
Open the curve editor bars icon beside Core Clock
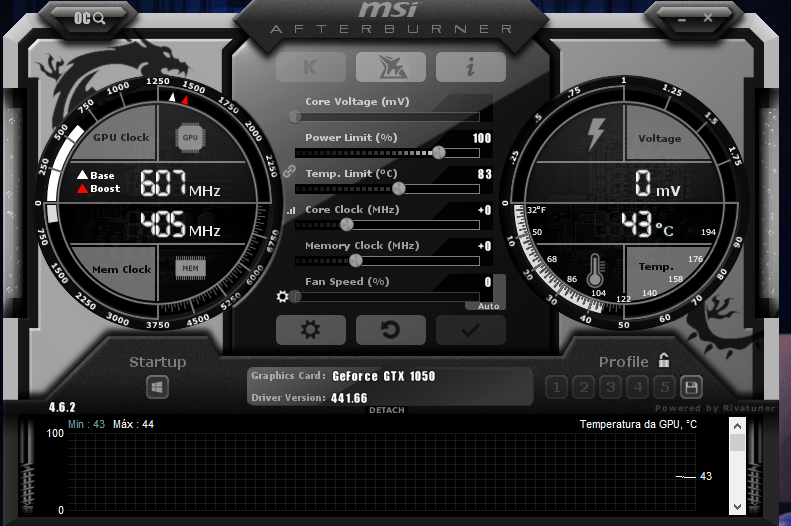click(291, 211)
